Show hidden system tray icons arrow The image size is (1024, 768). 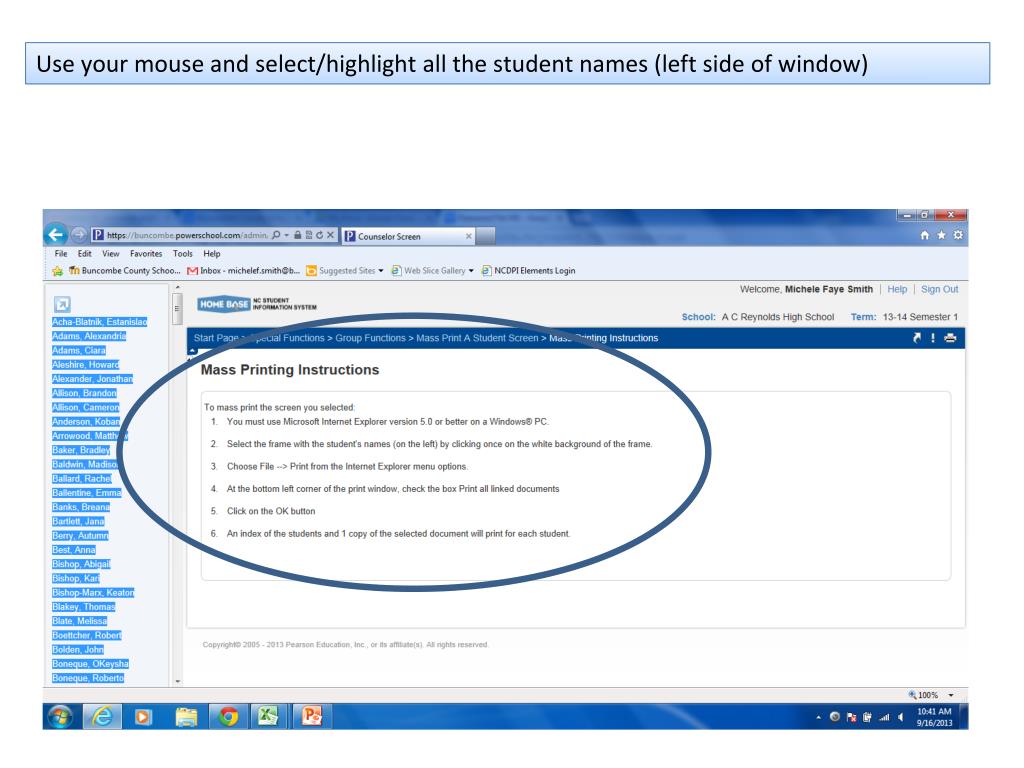[x=818, y=717]
